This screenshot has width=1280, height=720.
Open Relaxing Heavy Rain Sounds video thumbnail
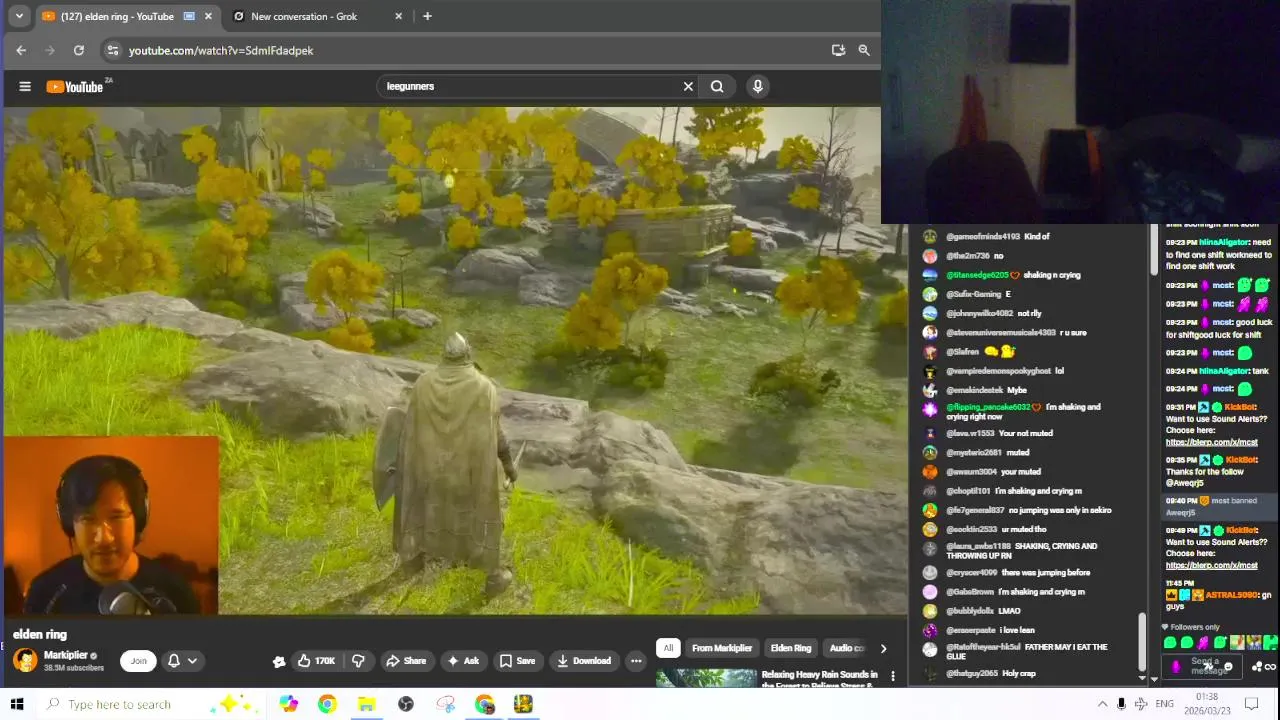pyautogui.click(x=706, y=678)
